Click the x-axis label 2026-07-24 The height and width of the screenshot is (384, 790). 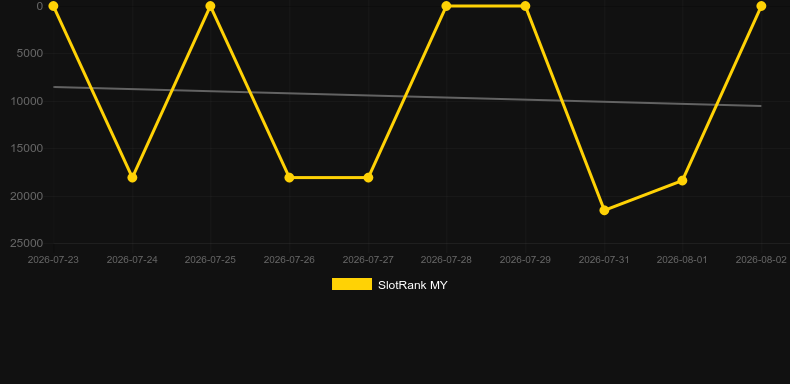[132, 260]
